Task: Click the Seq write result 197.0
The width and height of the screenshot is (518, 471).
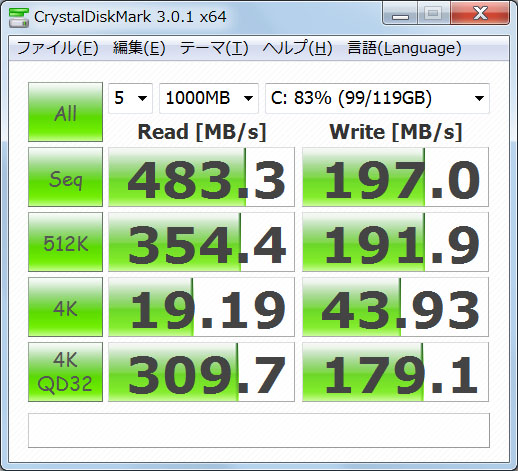Action: (395, 177)
